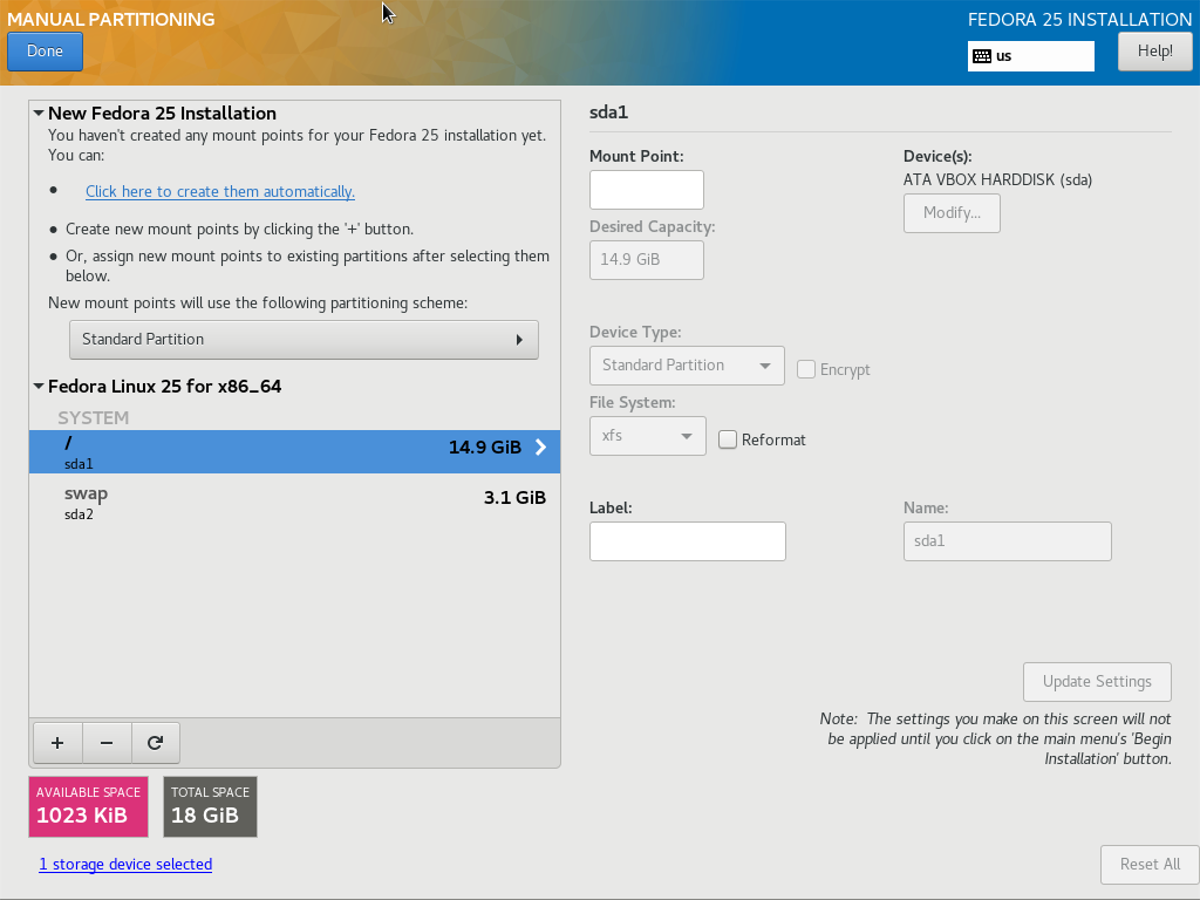Click the minus icon to remove mount point
Screen dimensions: 1200x900
(107, 743)
